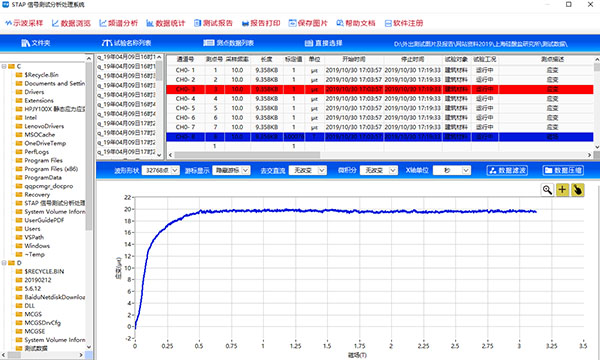The image size is (600, 360).
Task: Click 数据压缩 data compress button
Action: pyautogui.click(x=563, y=170)
